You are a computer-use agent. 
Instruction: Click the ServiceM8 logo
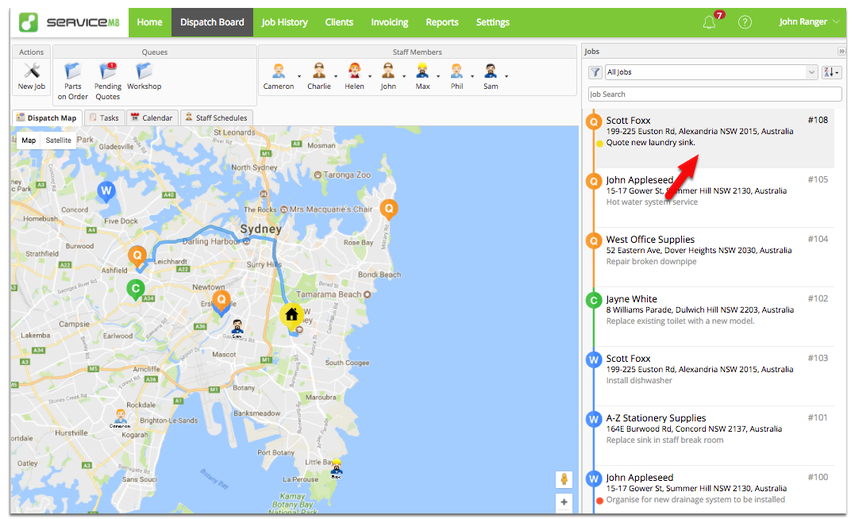pyautogui.click(x=69, y=22)
